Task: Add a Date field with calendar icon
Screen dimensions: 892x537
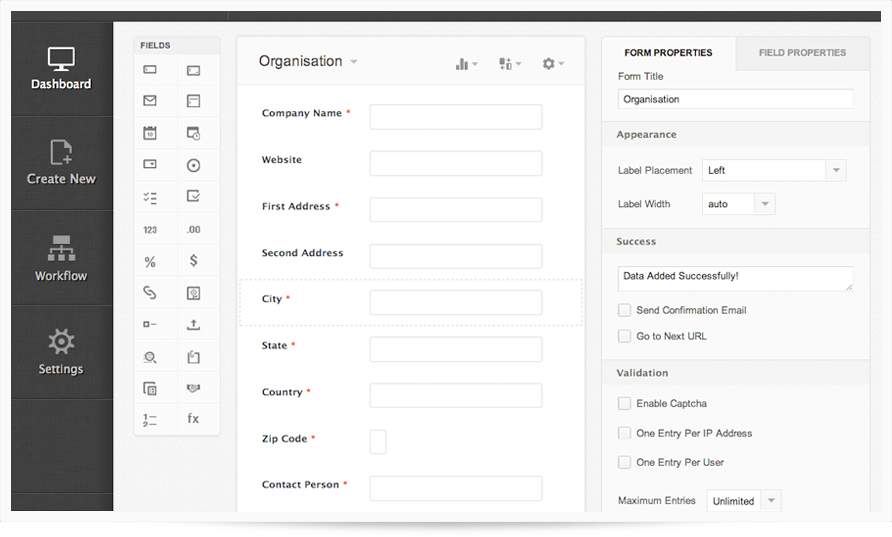Action: [150, 133]
